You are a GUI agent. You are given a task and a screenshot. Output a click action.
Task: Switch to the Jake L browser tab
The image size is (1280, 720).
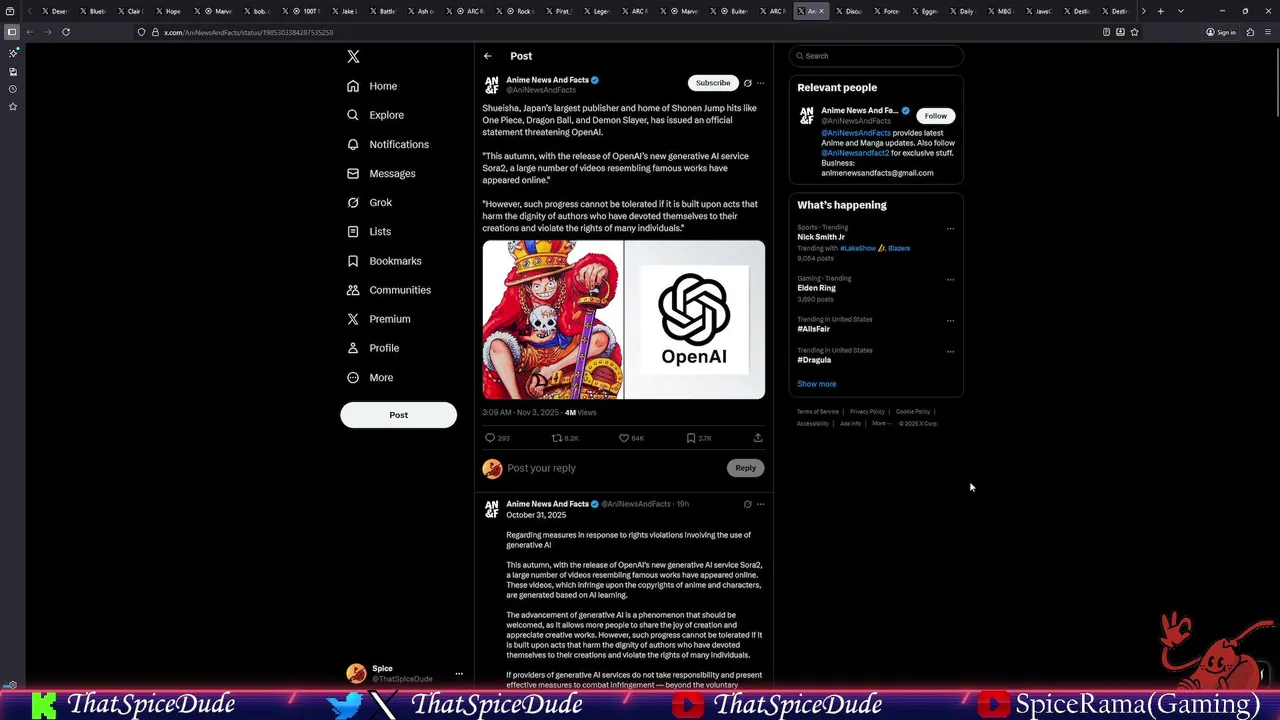click(x=344, y=11)
